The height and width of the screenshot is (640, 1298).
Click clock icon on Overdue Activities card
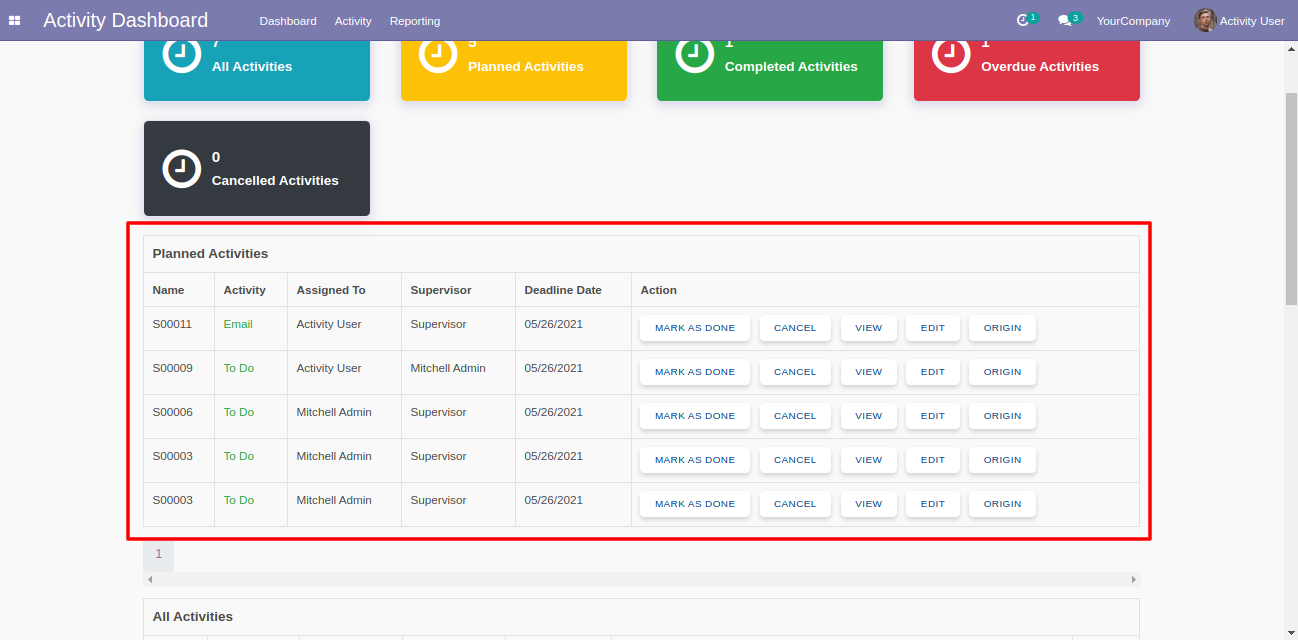tap(951, 54)
